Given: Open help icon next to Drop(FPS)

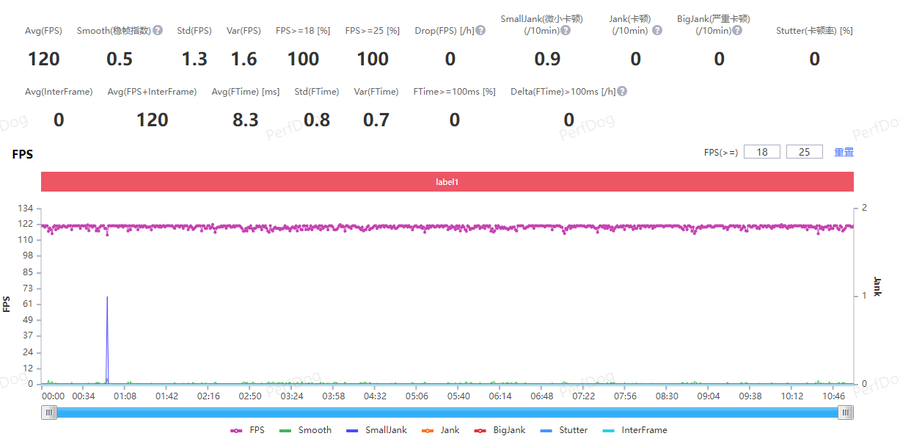Looking at the screenshot, I should [481, 31].
